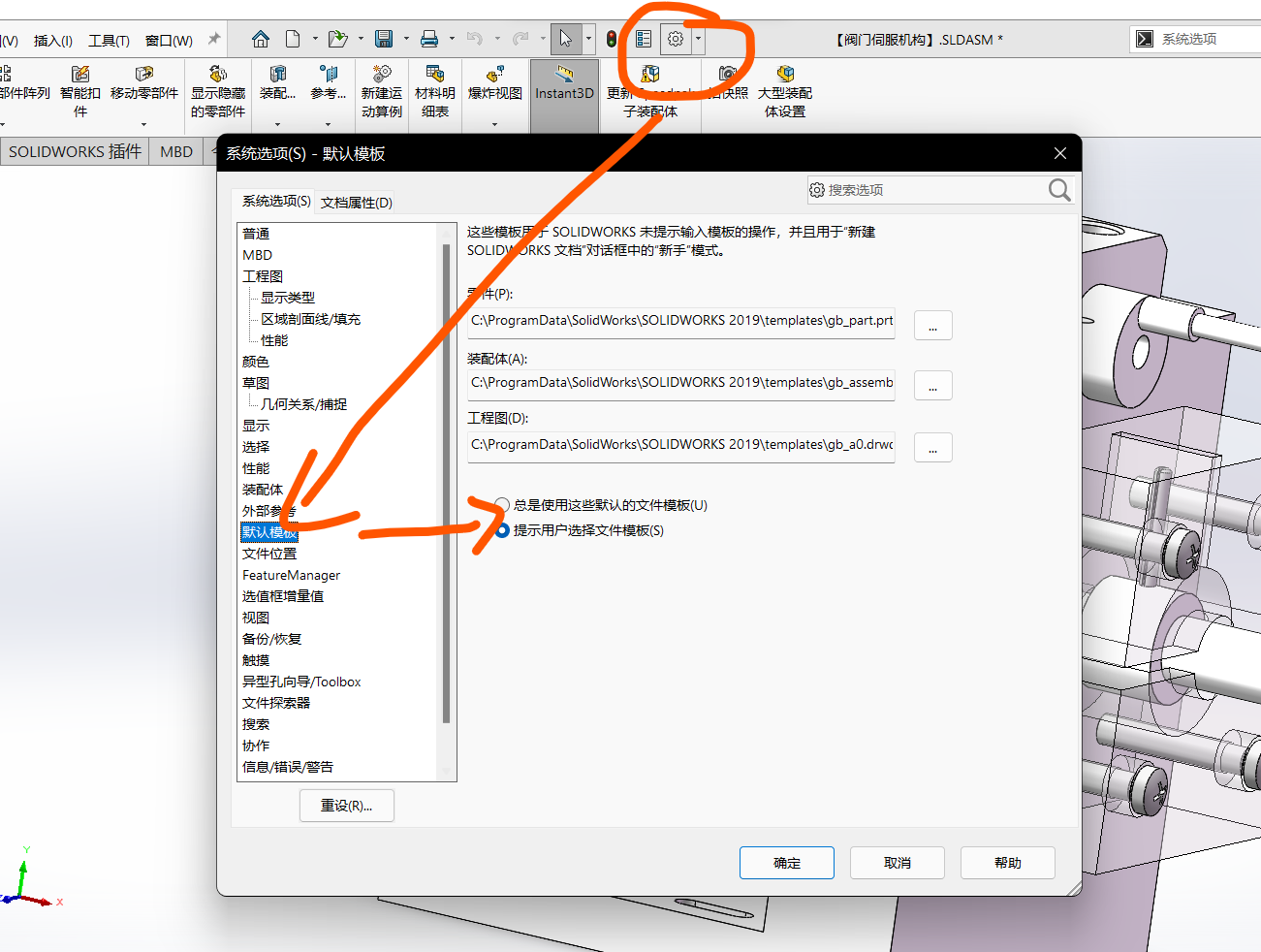1261x952 pixels.
Task: Open the 工具(T) menu
Action: tap(109, 41)
